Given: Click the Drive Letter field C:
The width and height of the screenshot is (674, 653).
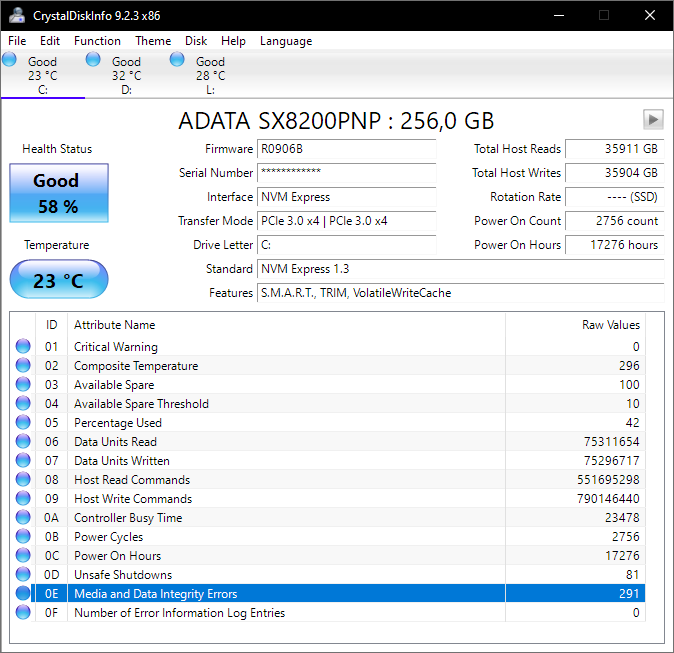Looking at the screenshot, I should click(346, 245).
